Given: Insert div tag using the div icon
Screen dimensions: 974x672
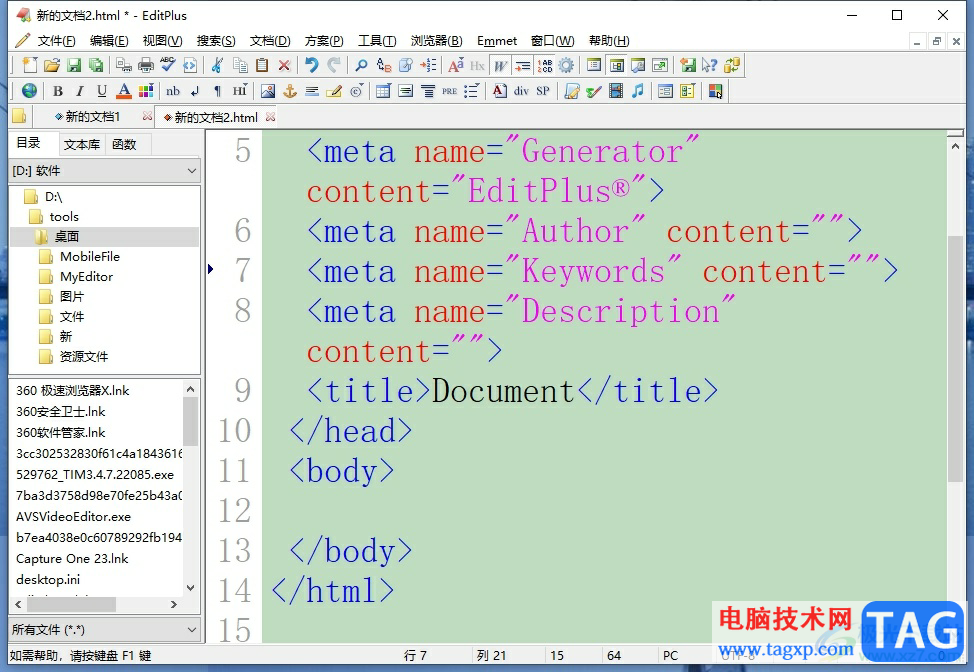Looking at the screenshot, I should (521, 91).
